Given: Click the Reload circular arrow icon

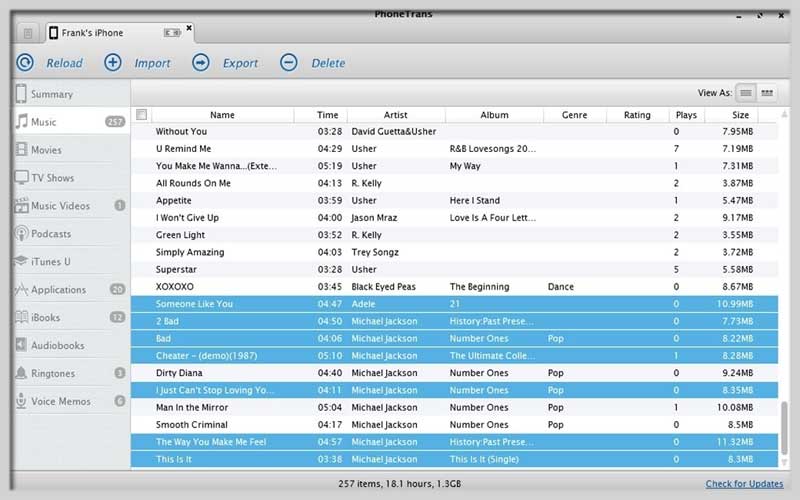Looking at the screenshot, I should coord(25,62).
